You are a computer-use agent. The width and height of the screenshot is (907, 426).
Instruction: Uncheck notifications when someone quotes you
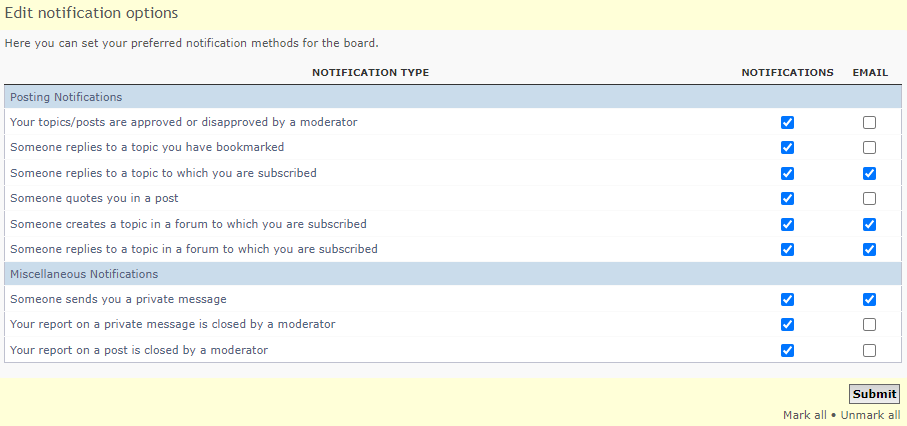[x=787, y=199]
